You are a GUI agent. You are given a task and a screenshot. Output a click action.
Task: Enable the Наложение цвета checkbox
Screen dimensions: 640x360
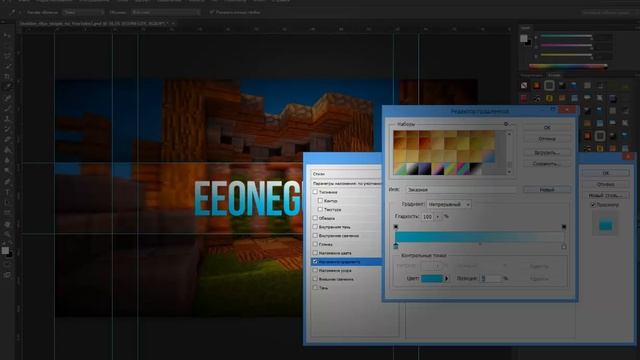(315, 253)
